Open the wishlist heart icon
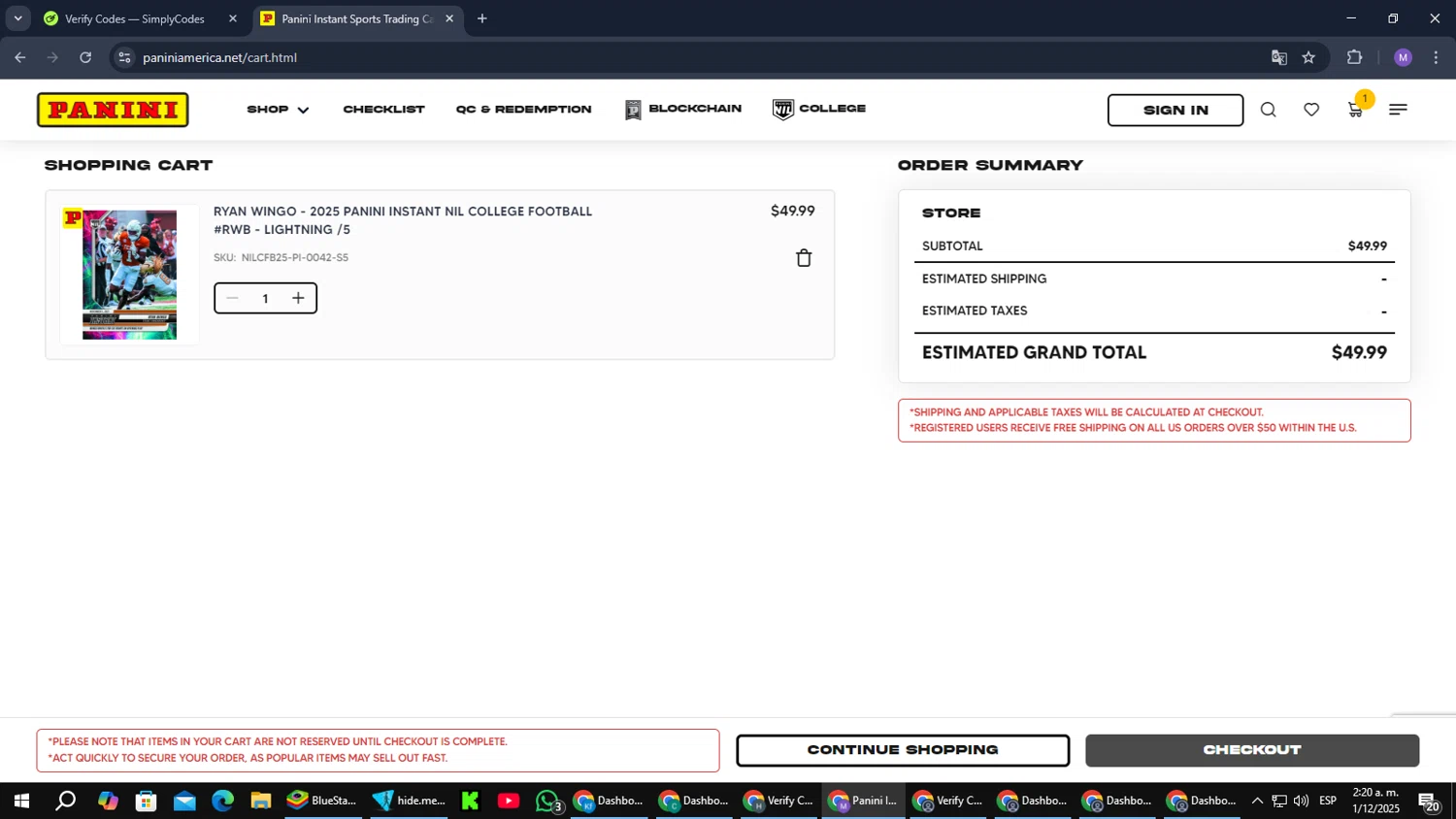1456x819 pixels. (1311, 110)
